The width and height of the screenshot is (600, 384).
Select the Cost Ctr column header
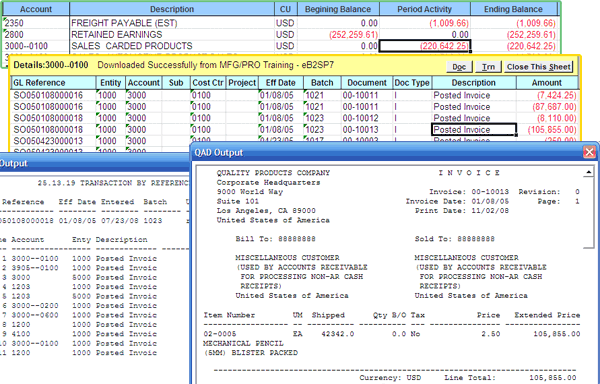click(x=208, y=83)
